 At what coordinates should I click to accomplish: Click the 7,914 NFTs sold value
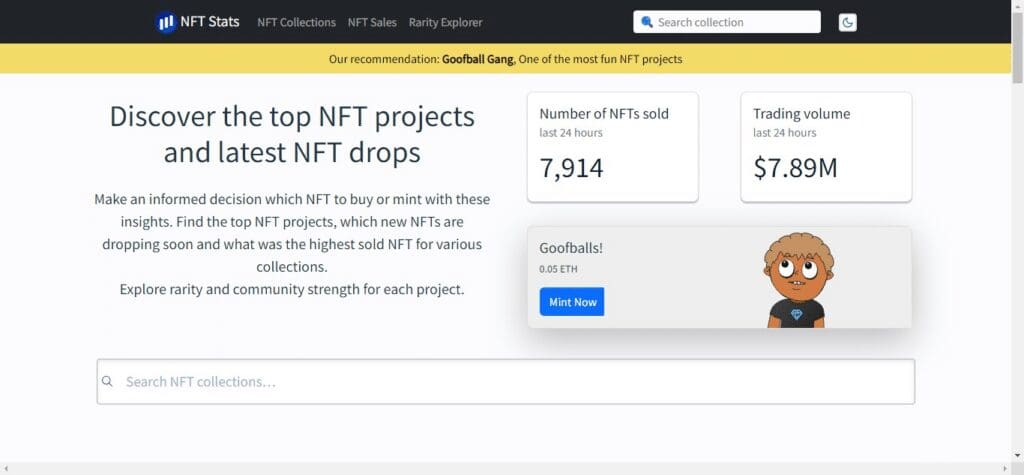coord(571,168)
